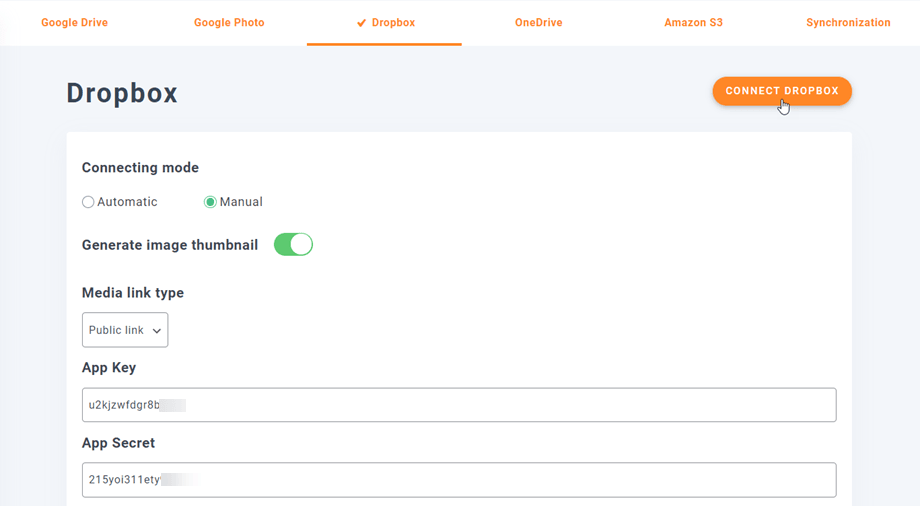Open the Amazon S3 tab
The image size is (920, 506).
693,22
